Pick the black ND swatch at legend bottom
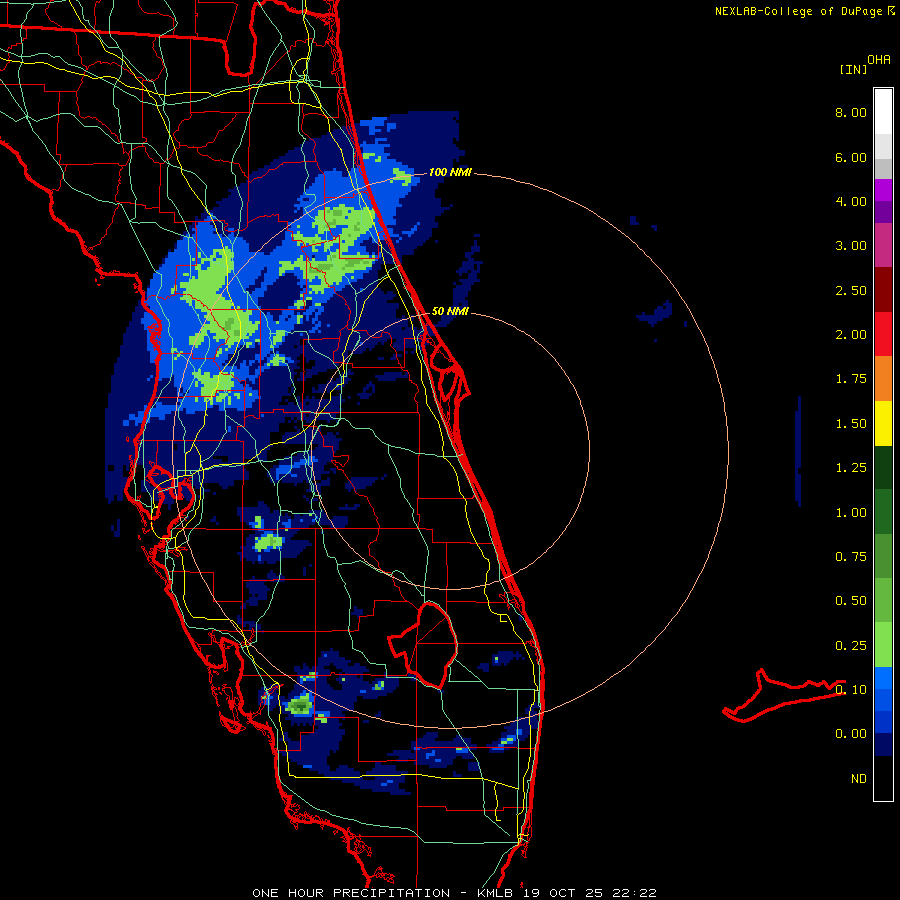900x900 pixels. pos(883,778)
